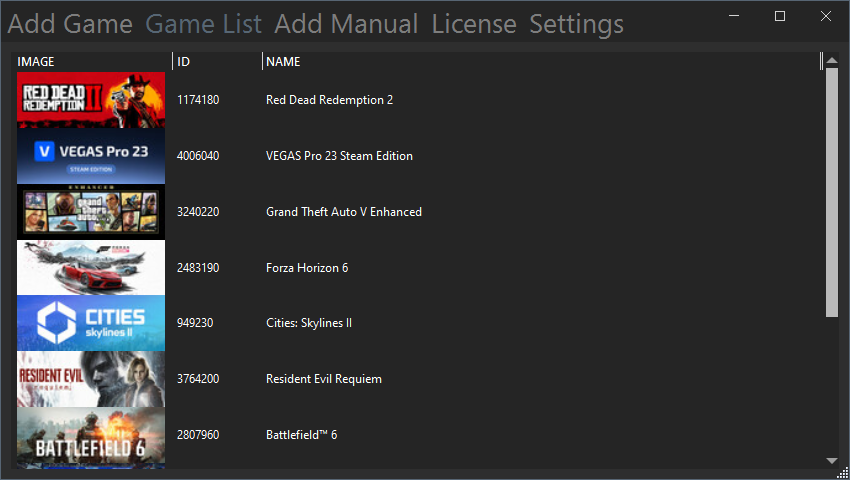Select the Forza Horizon 6 cover image
The image size is (850, 480).
pos(91,268)
